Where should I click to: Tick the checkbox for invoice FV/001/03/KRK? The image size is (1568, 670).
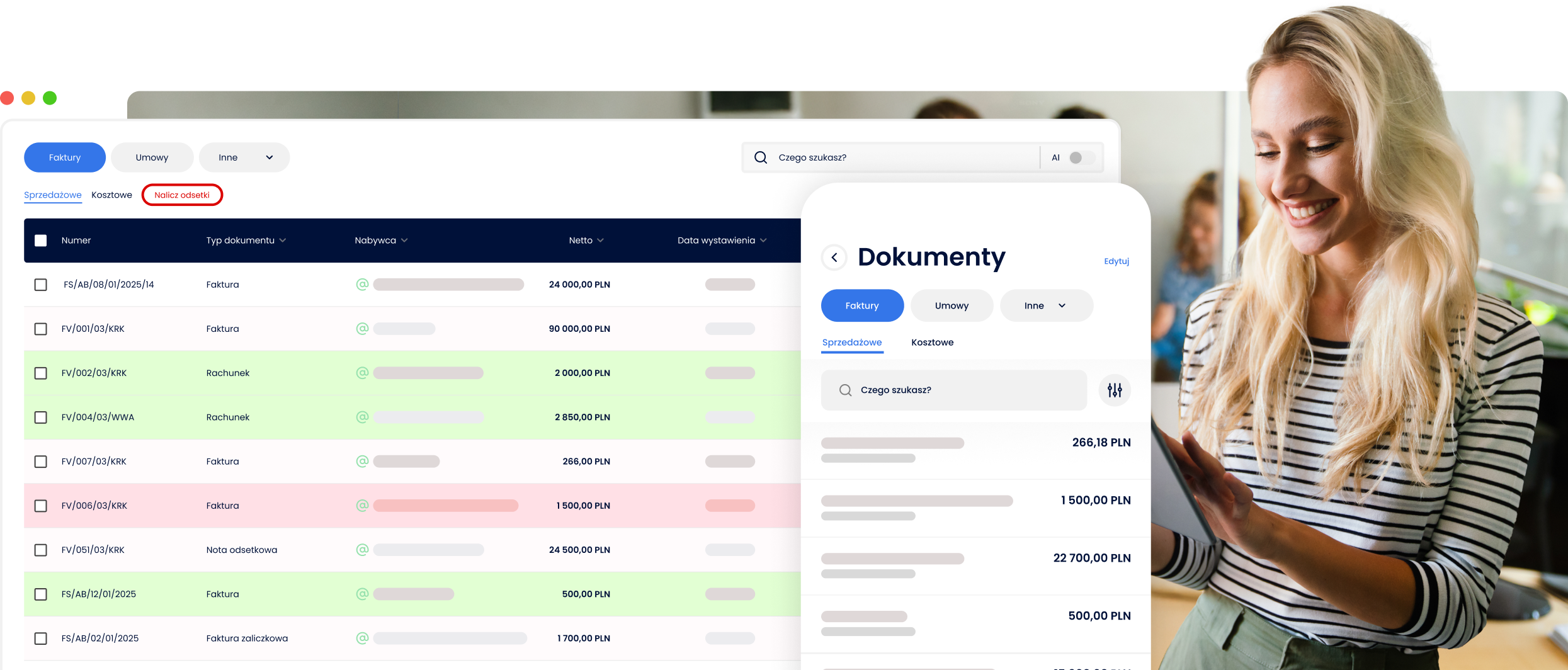[41, 329]
